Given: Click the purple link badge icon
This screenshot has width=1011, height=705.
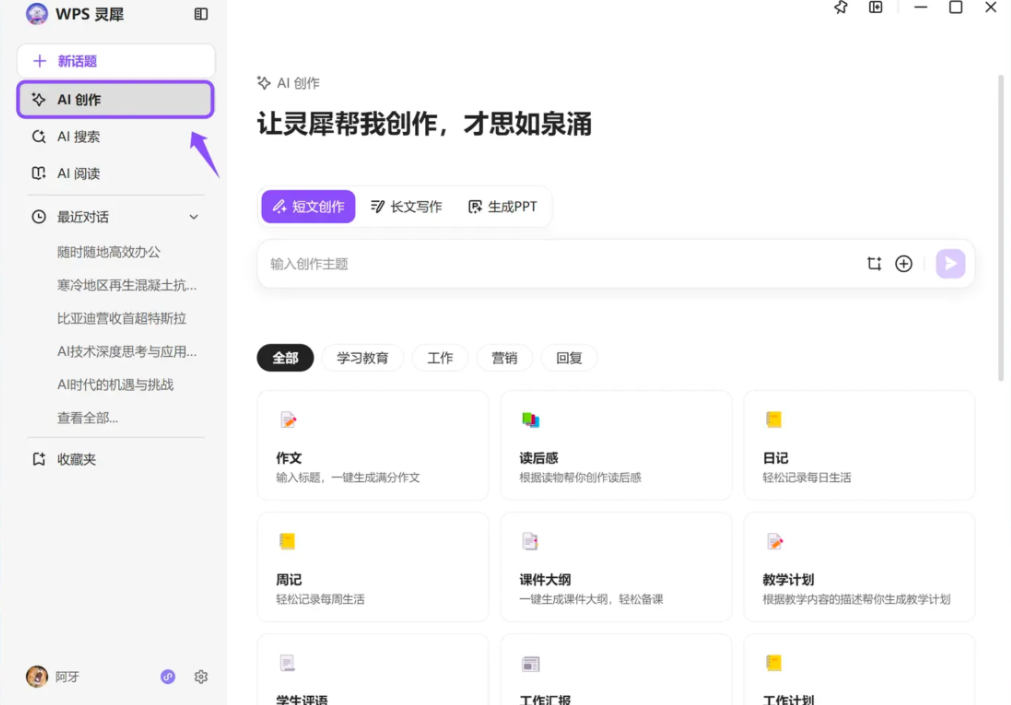Looking at the screenshot, I should tap(168, 677).
